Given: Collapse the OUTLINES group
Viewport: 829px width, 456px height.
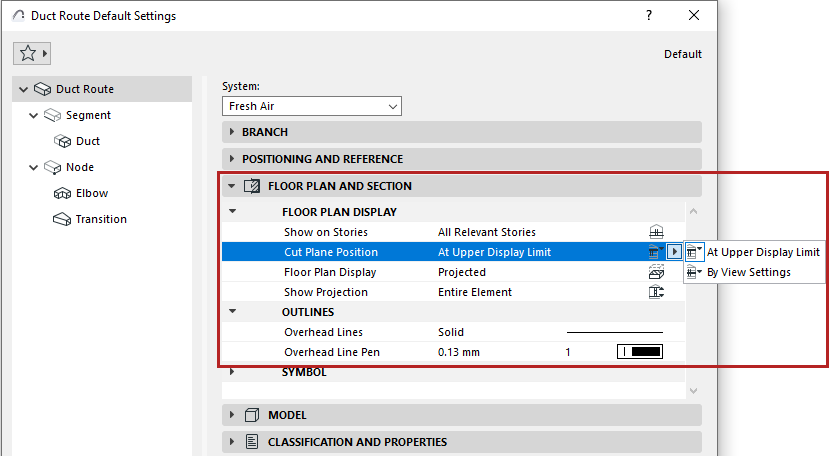Looking at the screenshot, I should pos(232,312).
